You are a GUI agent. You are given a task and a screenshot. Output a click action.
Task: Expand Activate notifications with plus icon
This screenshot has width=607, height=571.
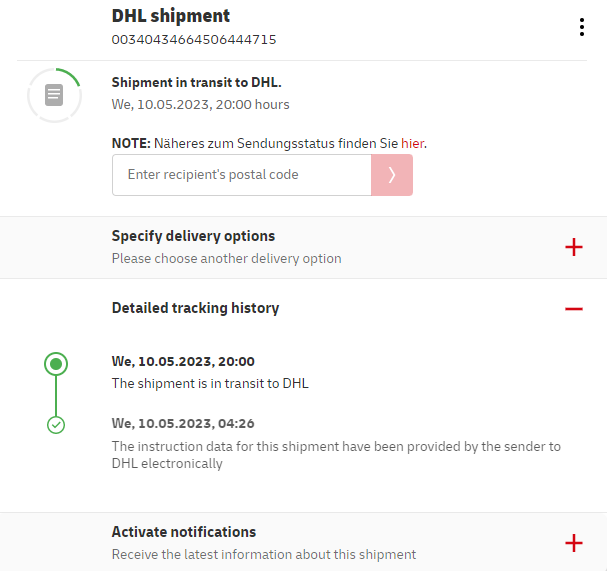(573, 543)
